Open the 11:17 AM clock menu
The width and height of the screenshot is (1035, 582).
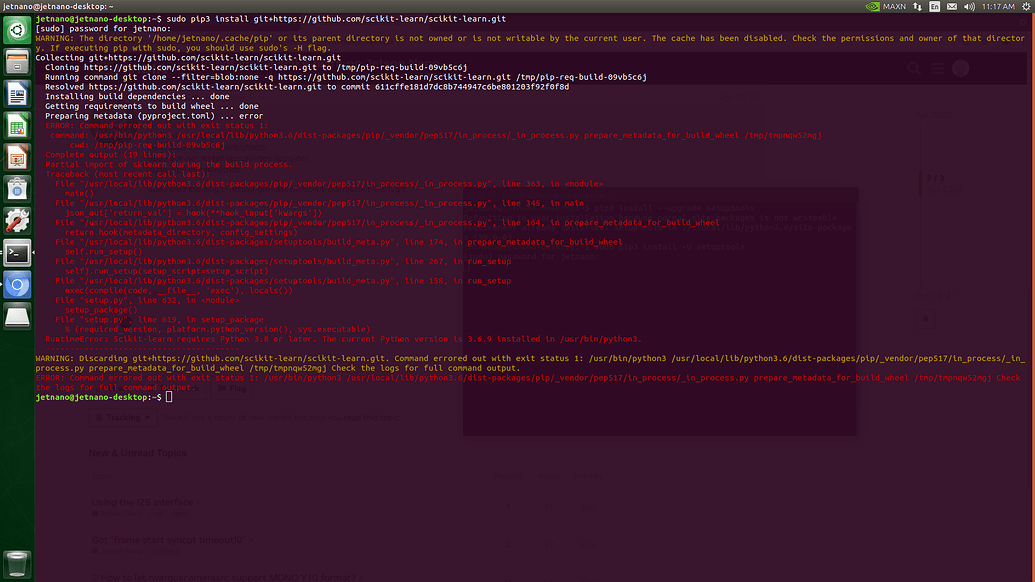(999, 6)
